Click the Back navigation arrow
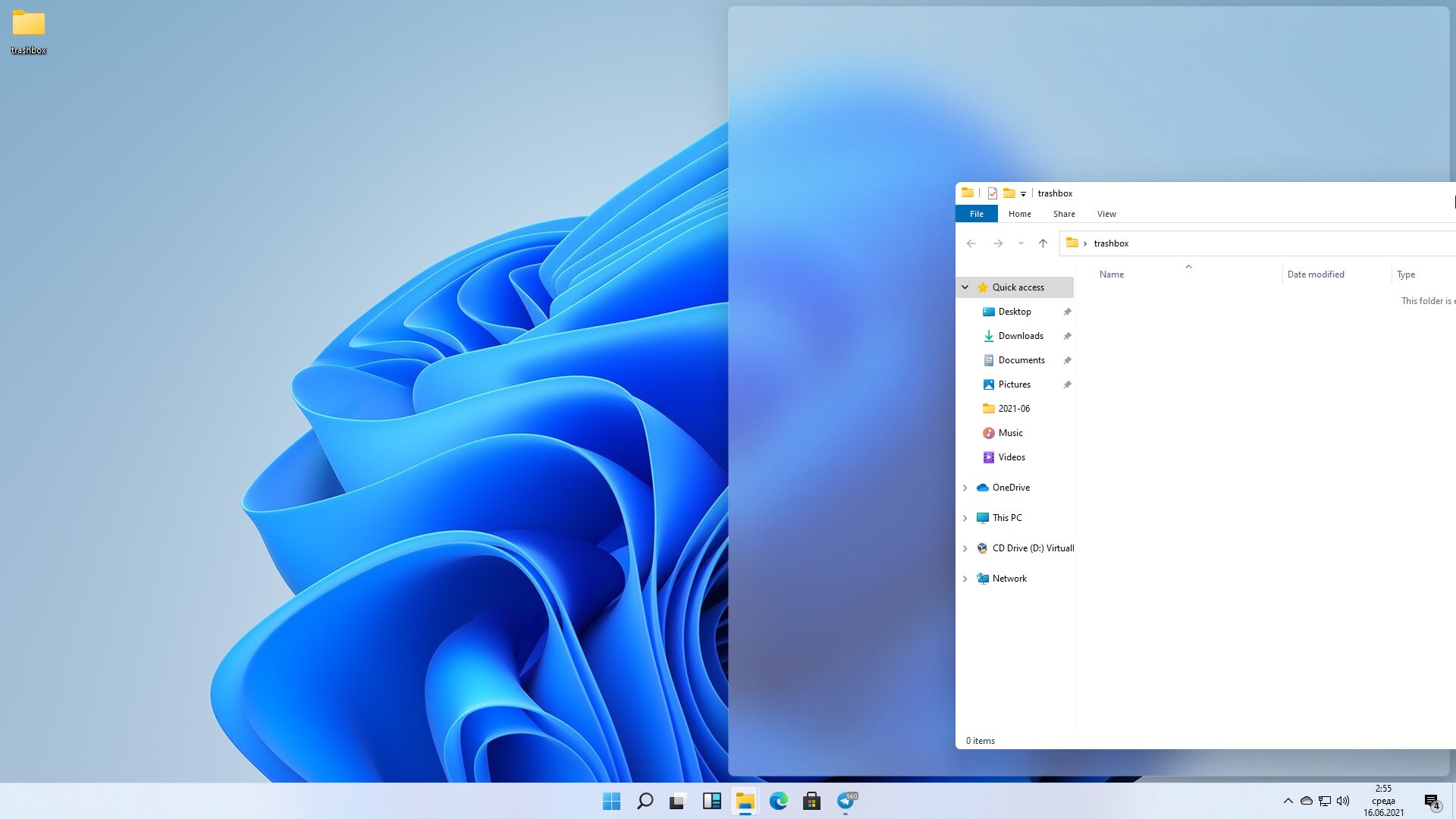The height and width of the screenshot is (819, 1456). (971, 243)
